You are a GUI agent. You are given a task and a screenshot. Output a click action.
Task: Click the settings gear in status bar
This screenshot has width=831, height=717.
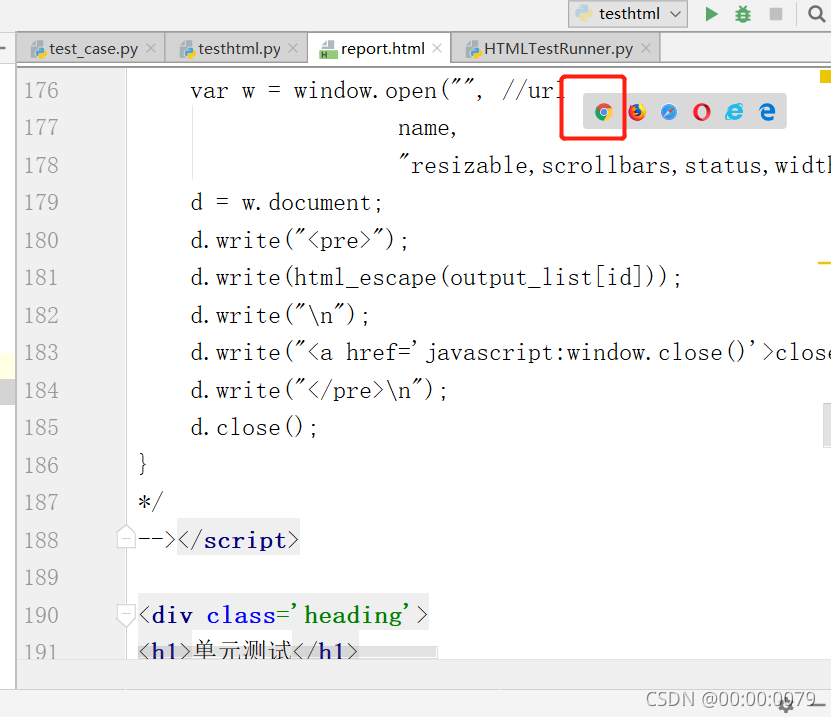point(786,704)
